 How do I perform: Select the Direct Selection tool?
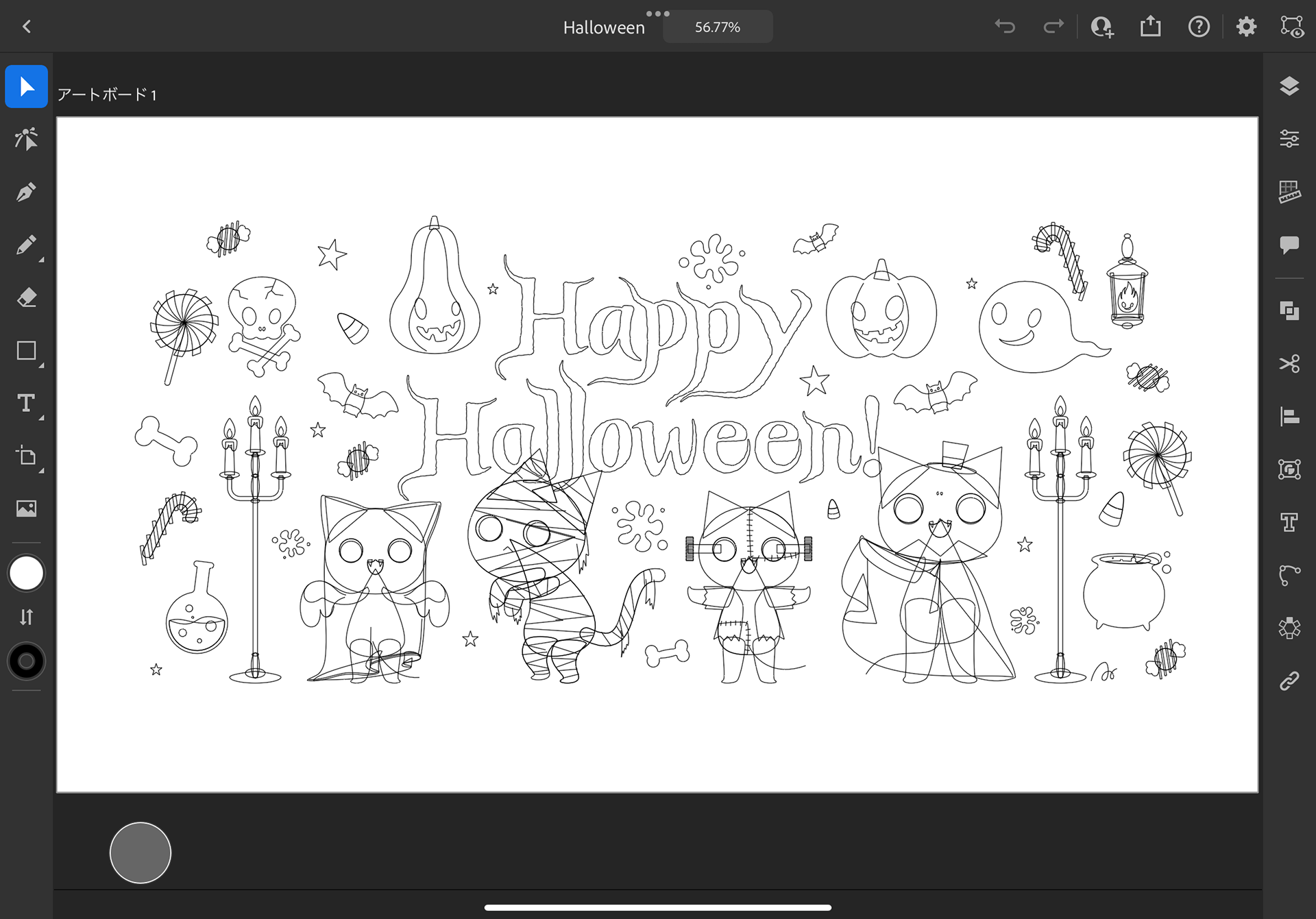click(x=26, y=139)
